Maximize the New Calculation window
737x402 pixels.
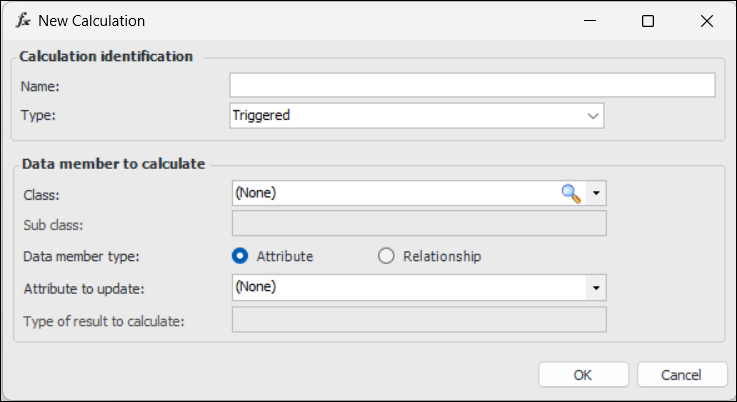pos(648,21)
